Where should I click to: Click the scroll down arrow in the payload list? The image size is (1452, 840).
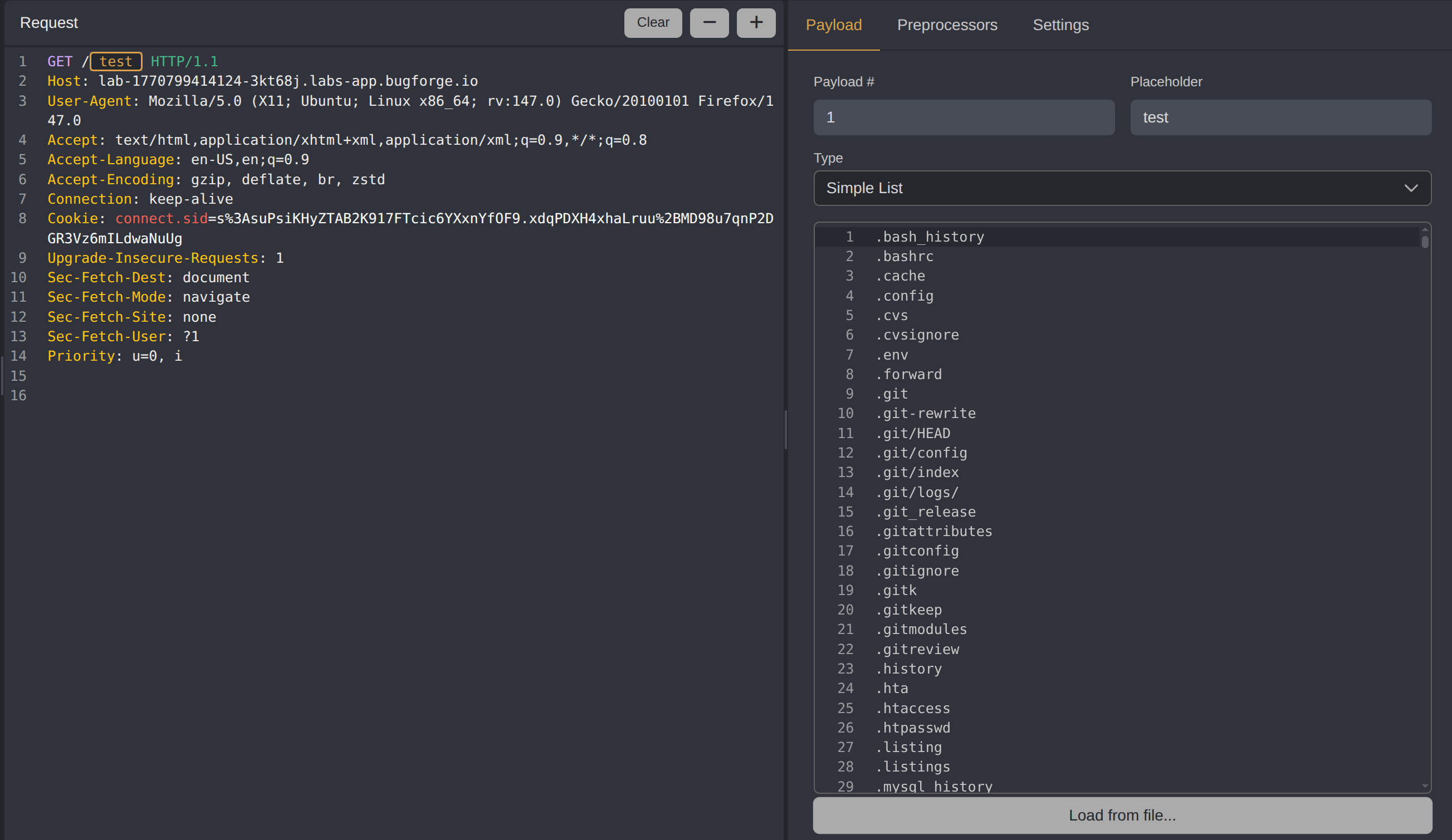[1424, 786]
